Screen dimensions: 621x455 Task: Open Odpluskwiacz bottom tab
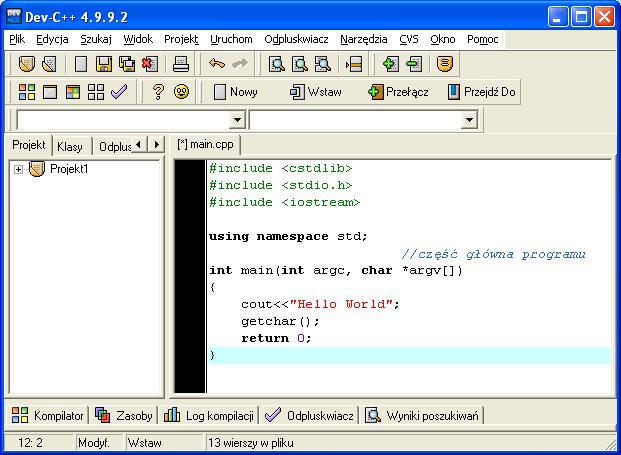[x=309, y=415]
